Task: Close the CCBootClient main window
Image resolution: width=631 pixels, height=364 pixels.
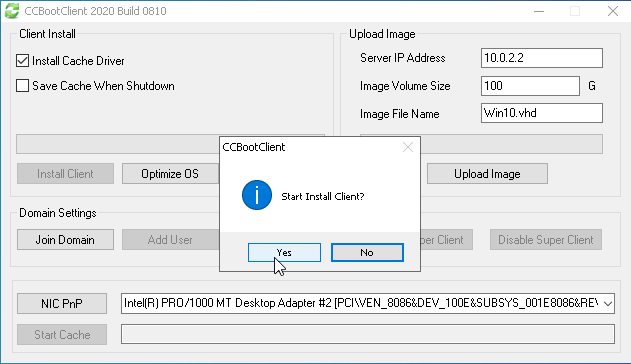Action: [612, 11]
